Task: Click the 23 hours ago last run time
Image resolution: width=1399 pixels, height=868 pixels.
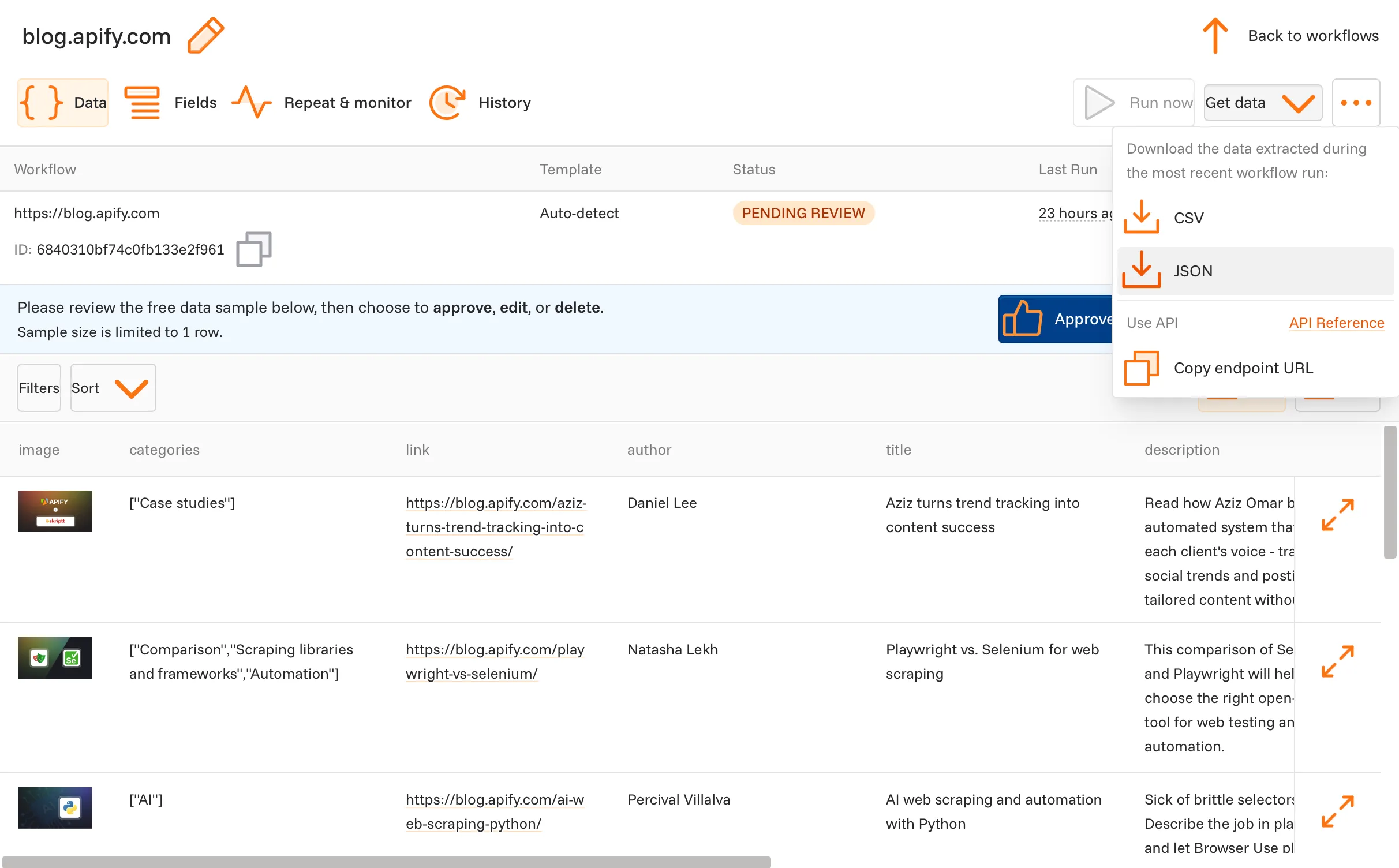Action: (1075, 214)
